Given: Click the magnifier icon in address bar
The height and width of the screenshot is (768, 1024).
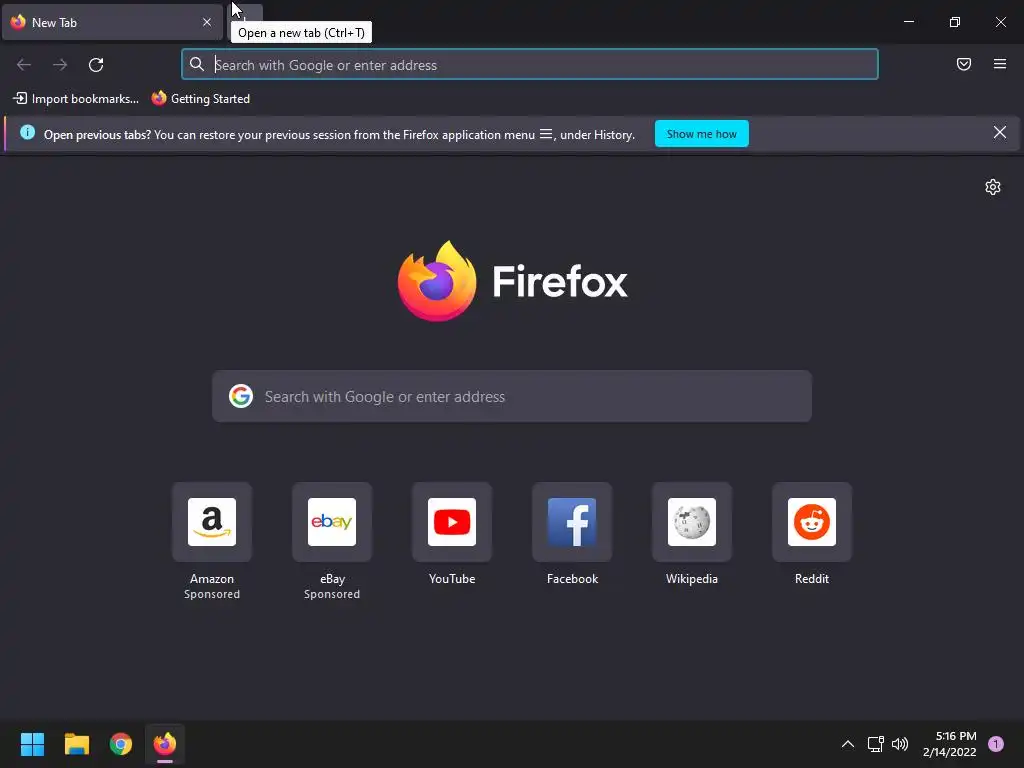Looking at the screenshot, I should coord(197,64).
